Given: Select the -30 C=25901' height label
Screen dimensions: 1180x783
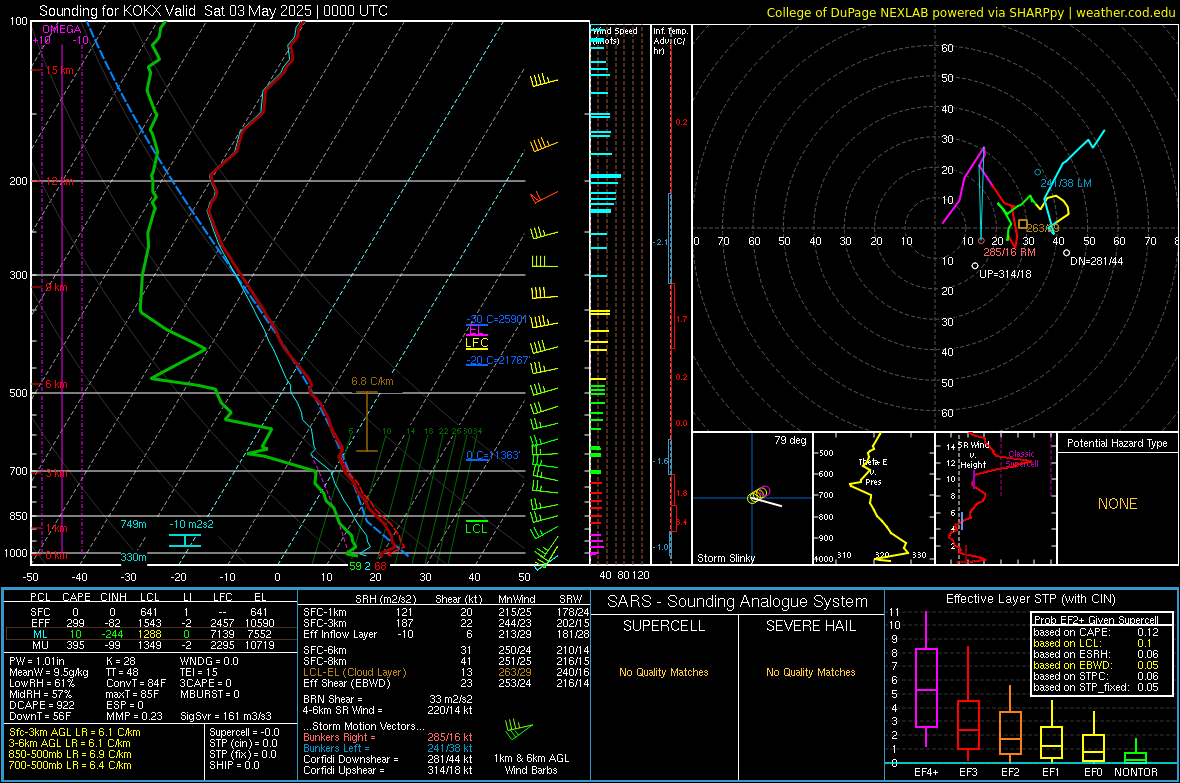Looking at the screenshot, I should [x=497, y=319].
